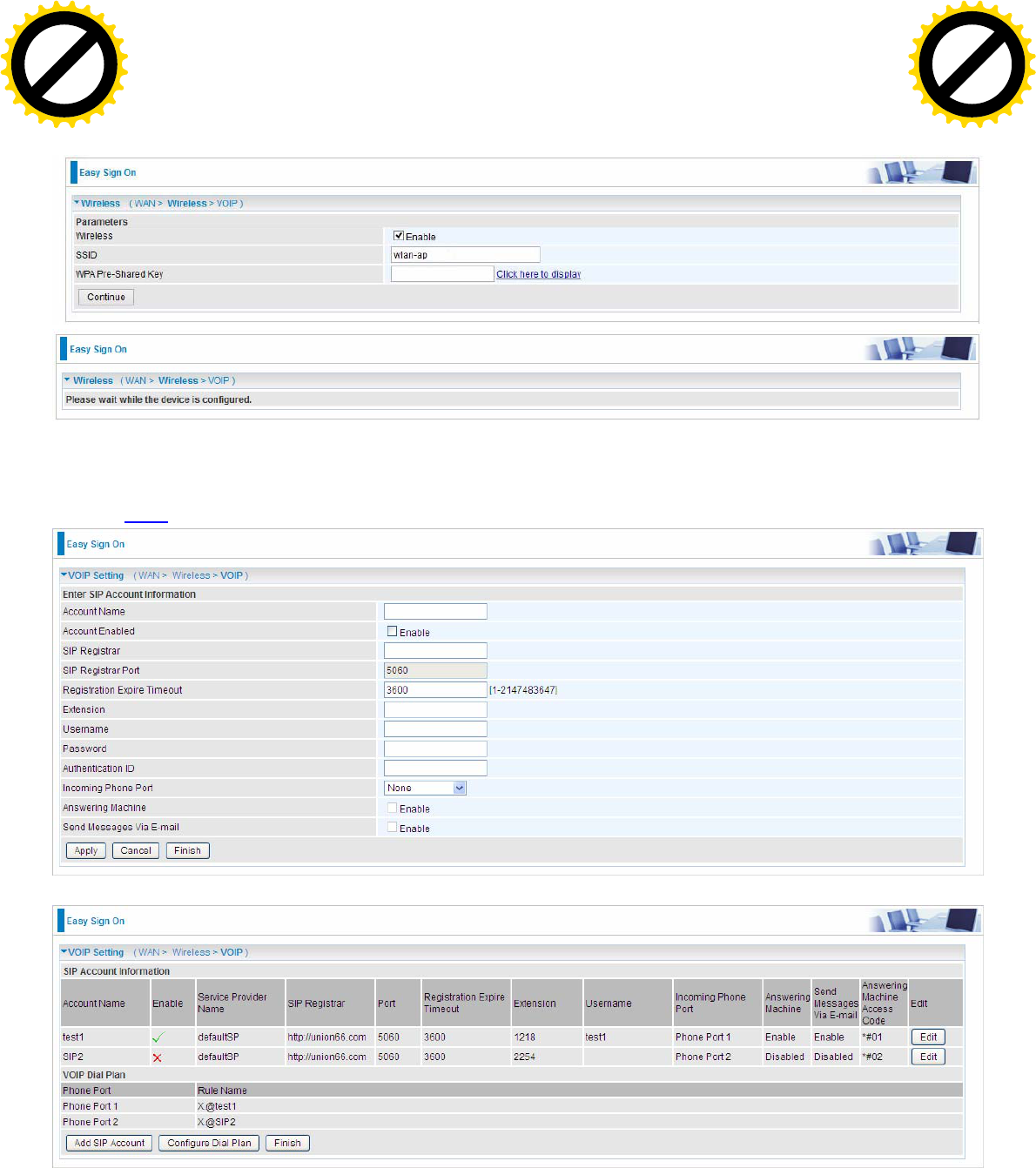Screen dimensions: 1036x1168
Task: Click the Account Name input field
Action: [x=435, y=612]
